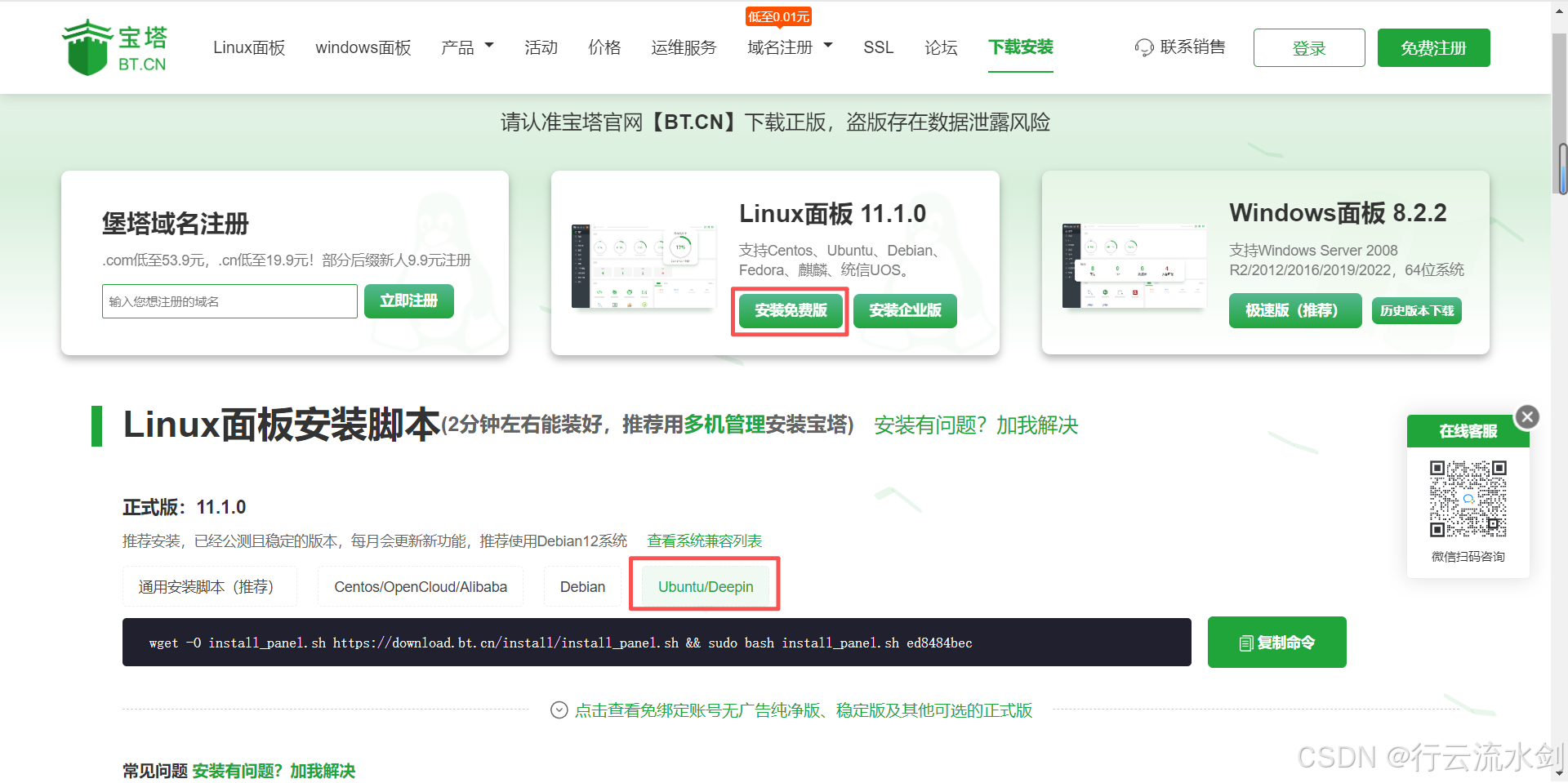Open the SSL menu item

[879, 47]
